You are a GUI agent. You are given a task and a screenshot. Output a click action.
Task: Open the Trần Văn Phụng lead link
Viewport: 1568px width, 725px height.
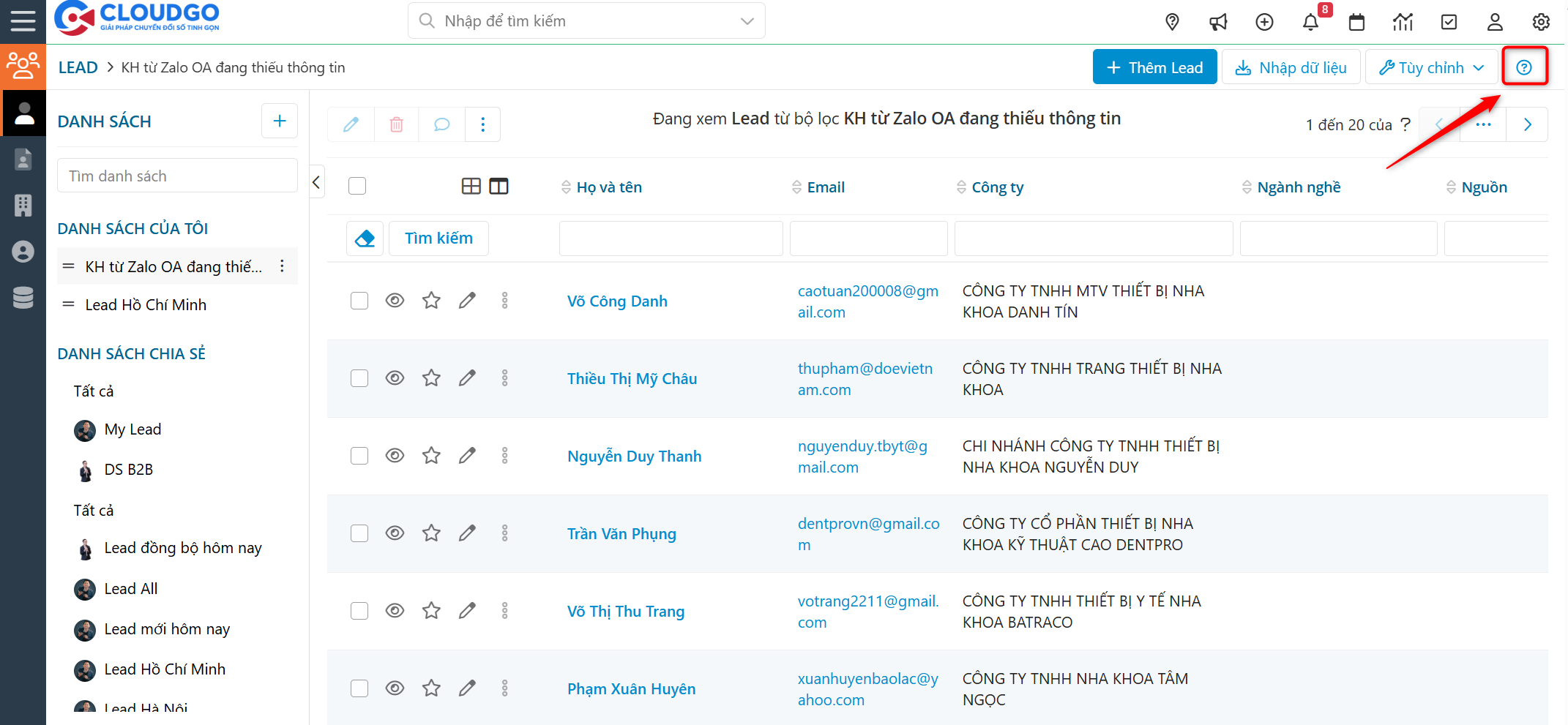click(621, 534)
